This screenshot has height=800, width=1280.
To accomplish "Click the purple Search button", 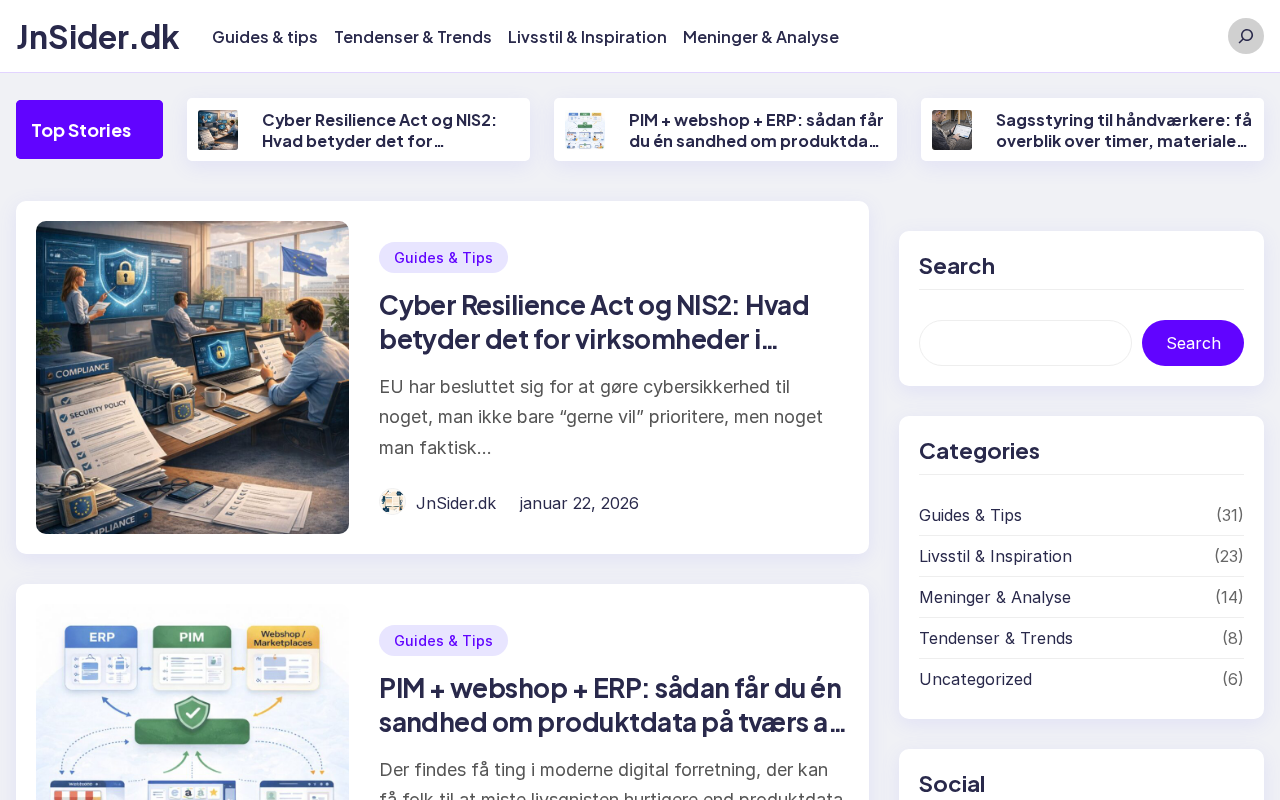I will point(1193,343).
